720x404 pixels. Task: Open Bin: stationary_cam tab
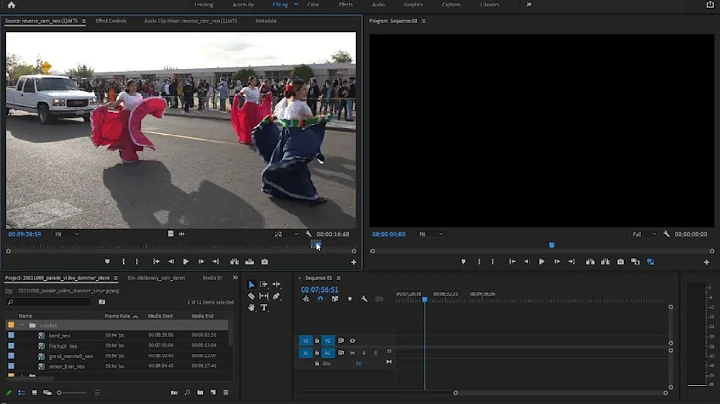156,278
